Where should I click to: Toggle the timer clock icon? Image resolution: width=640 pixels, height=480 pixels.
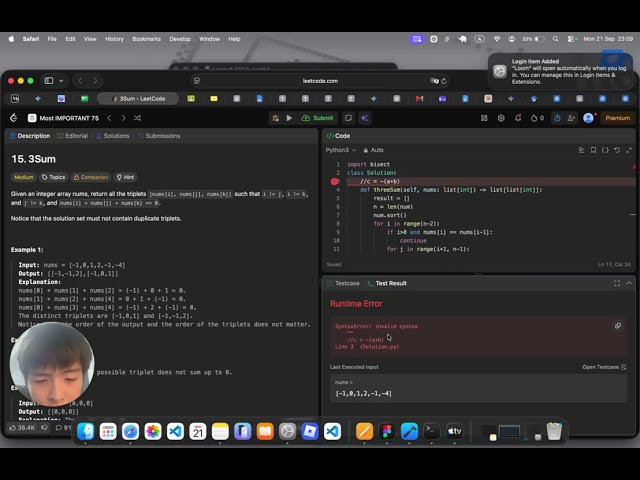click(557, 118)
